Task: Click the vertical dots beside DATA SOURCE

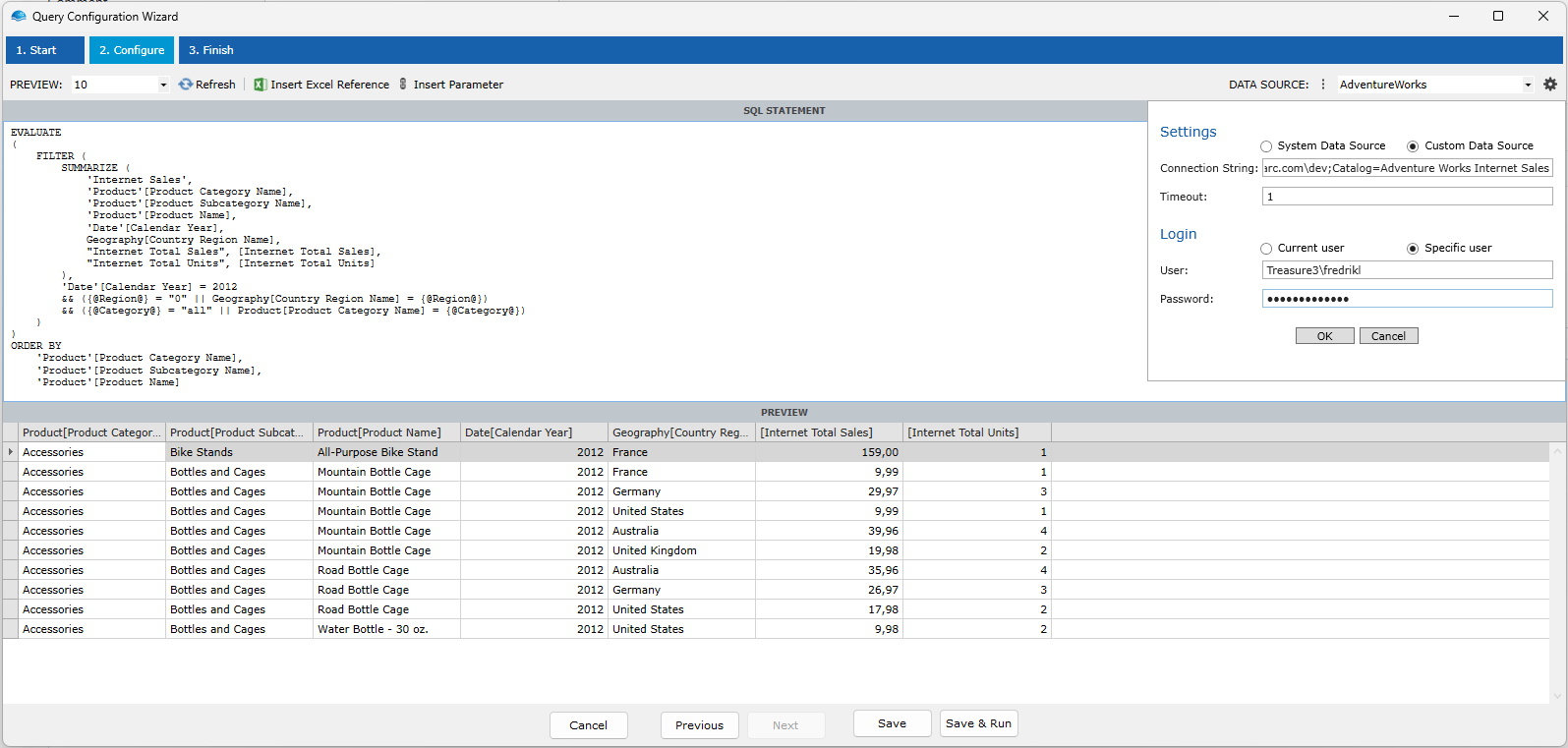Action: tap(1323, 85)
